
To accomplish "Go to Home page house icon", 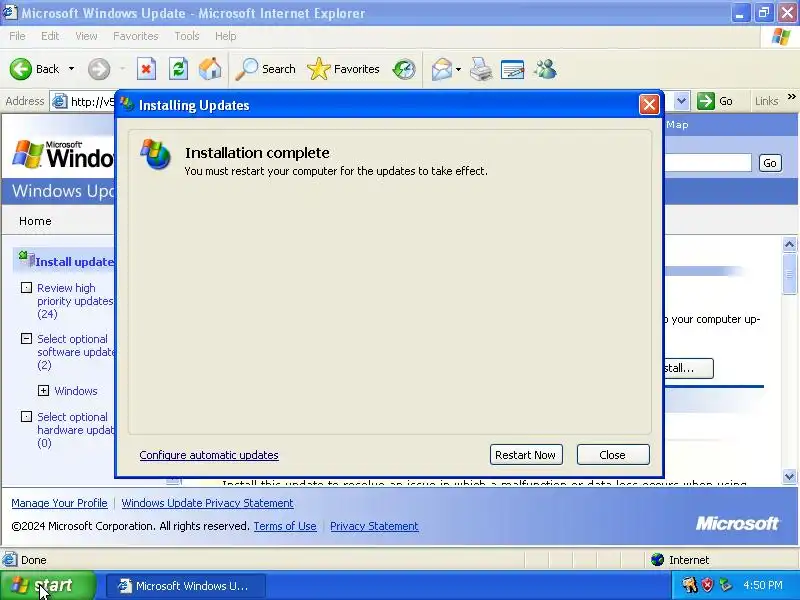I will [210, 69].
